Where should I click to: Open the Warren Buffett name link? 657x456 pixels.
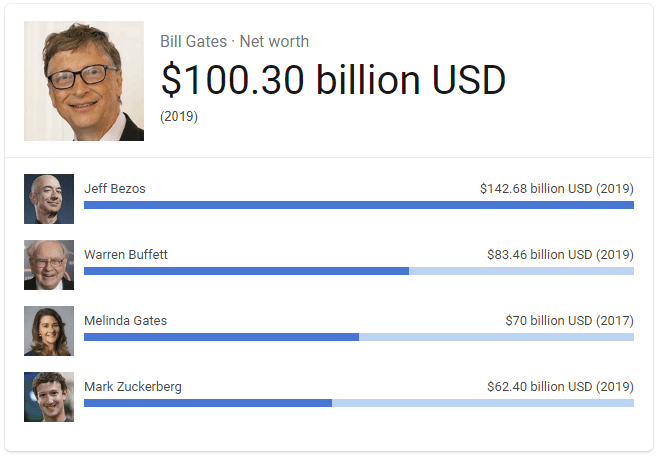pyautogui.click(x=126, y=255)
